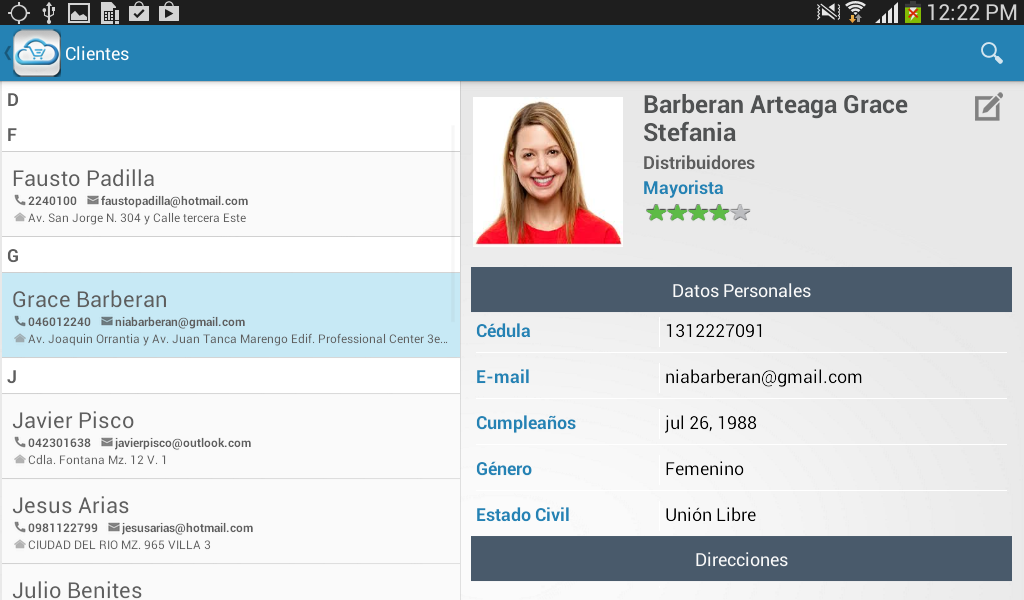The image size is (1024, 600).
Task: Tap niabarberan@gmail.com in the details panel
Action: (x=763, y=377)
